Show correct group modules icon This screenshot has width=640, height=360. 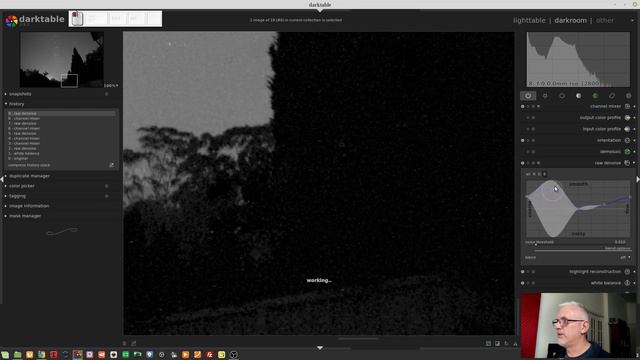pos(612,96)
